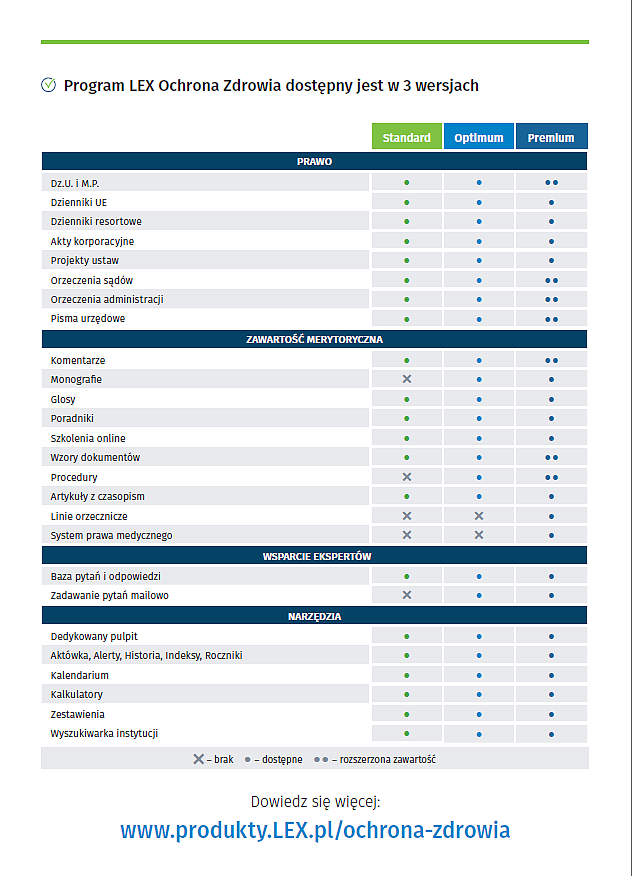Click the 'Kalkulatory' row label
This screenshot has height=876, width=632.
[x=77, y=694]
